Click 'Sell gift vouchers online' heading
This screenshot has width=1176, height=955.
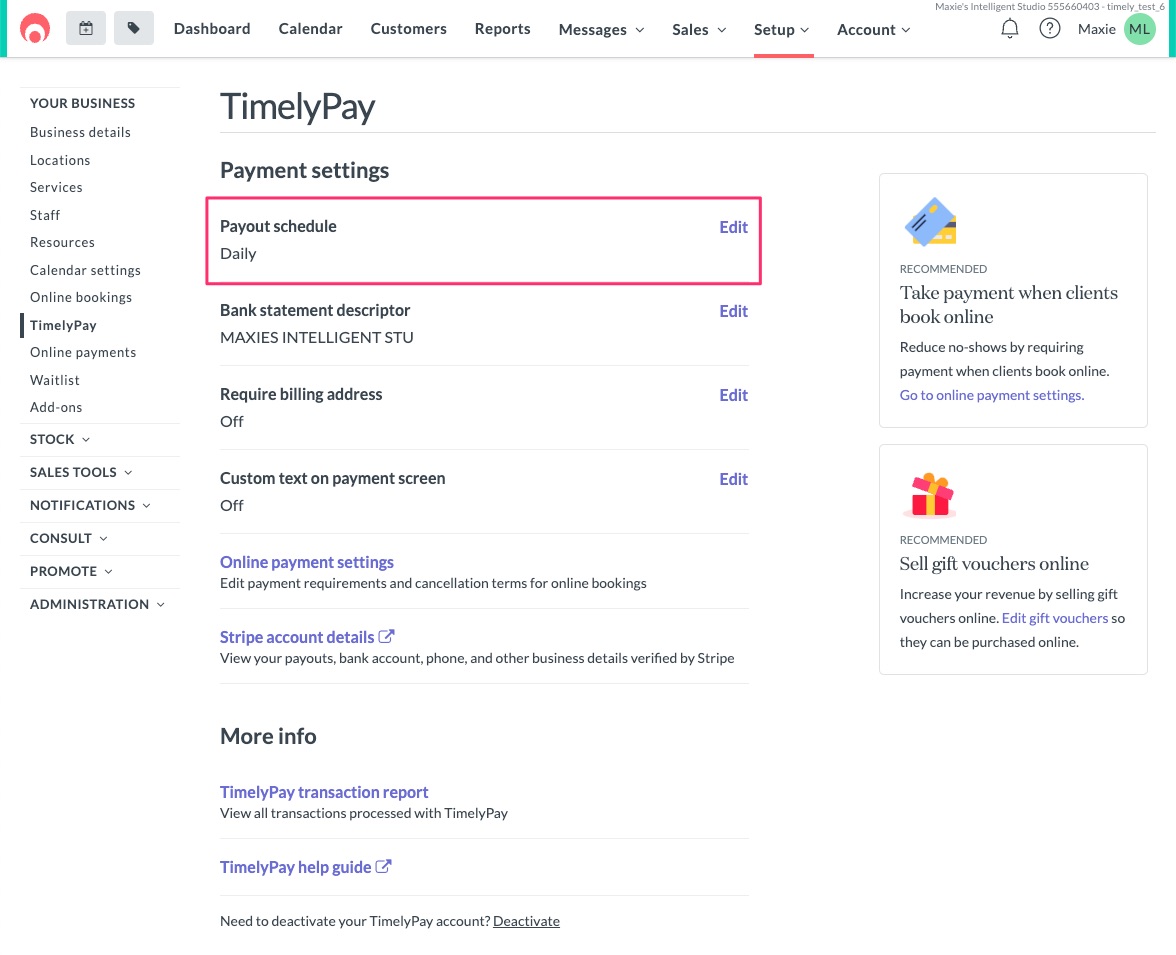coord(994,563)
